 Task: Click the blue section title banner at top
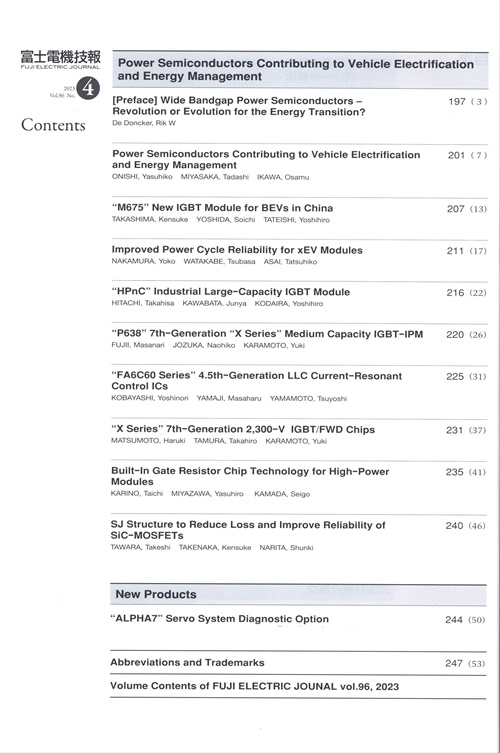[x=301, y=70]
